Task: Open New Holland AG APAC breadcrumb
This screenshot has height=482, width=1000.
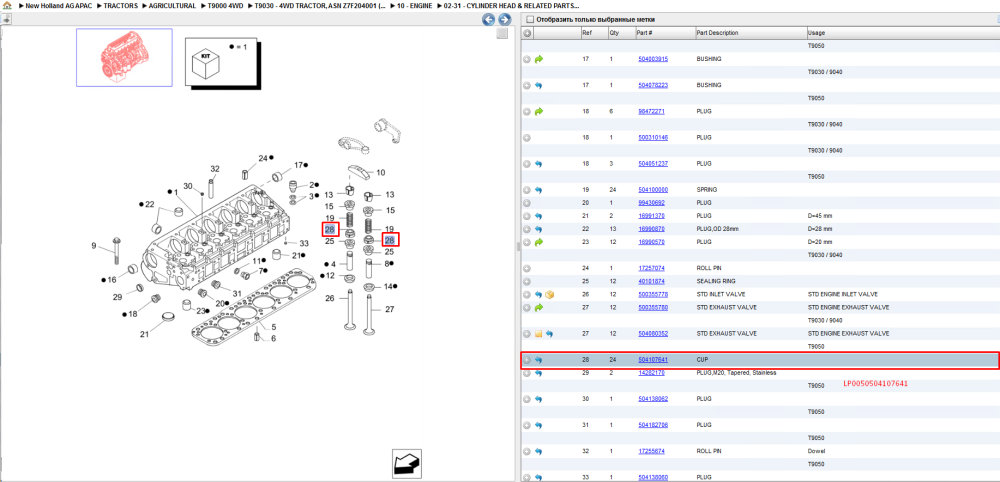Action: click(x=61, y=5)
